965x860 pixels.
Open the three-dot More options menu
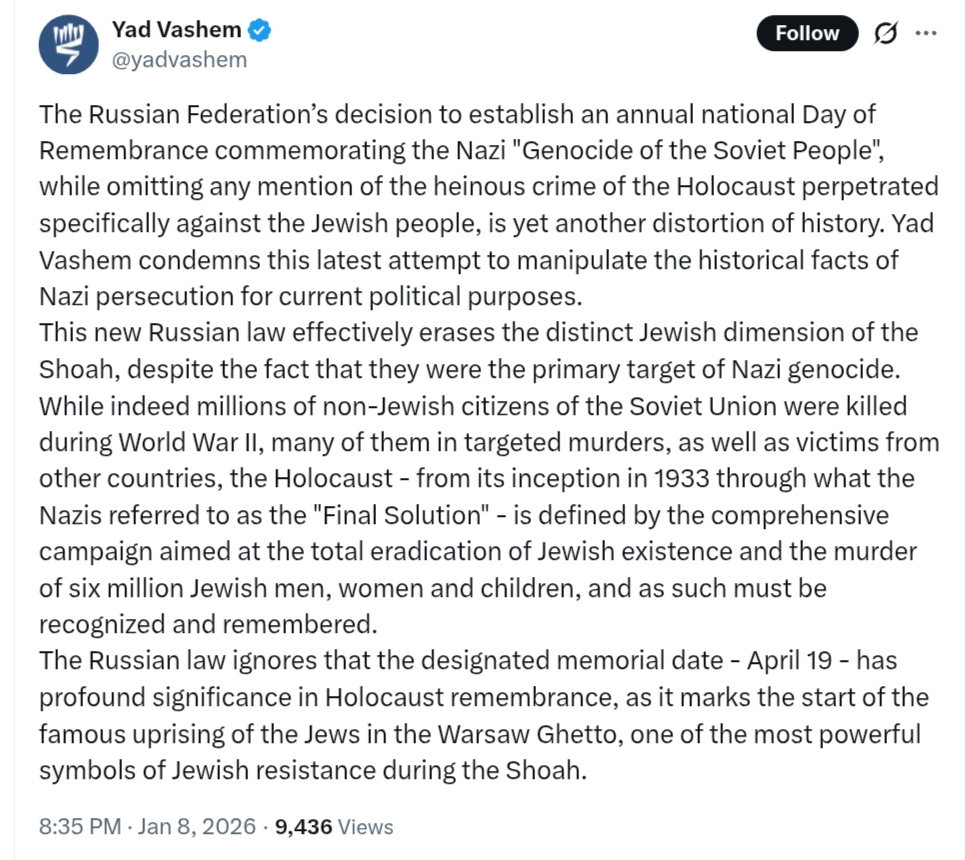(926, 33)
